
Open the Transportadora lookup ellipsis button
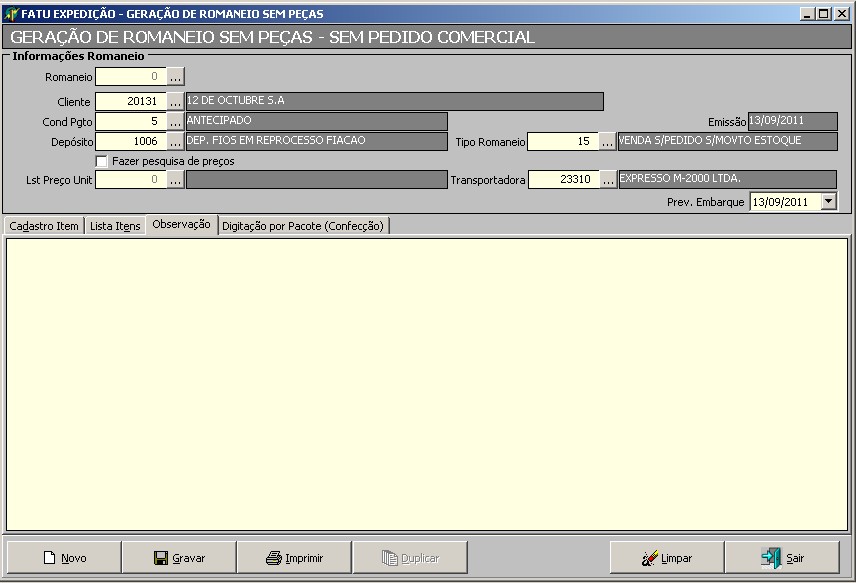(x=607, y=180)
